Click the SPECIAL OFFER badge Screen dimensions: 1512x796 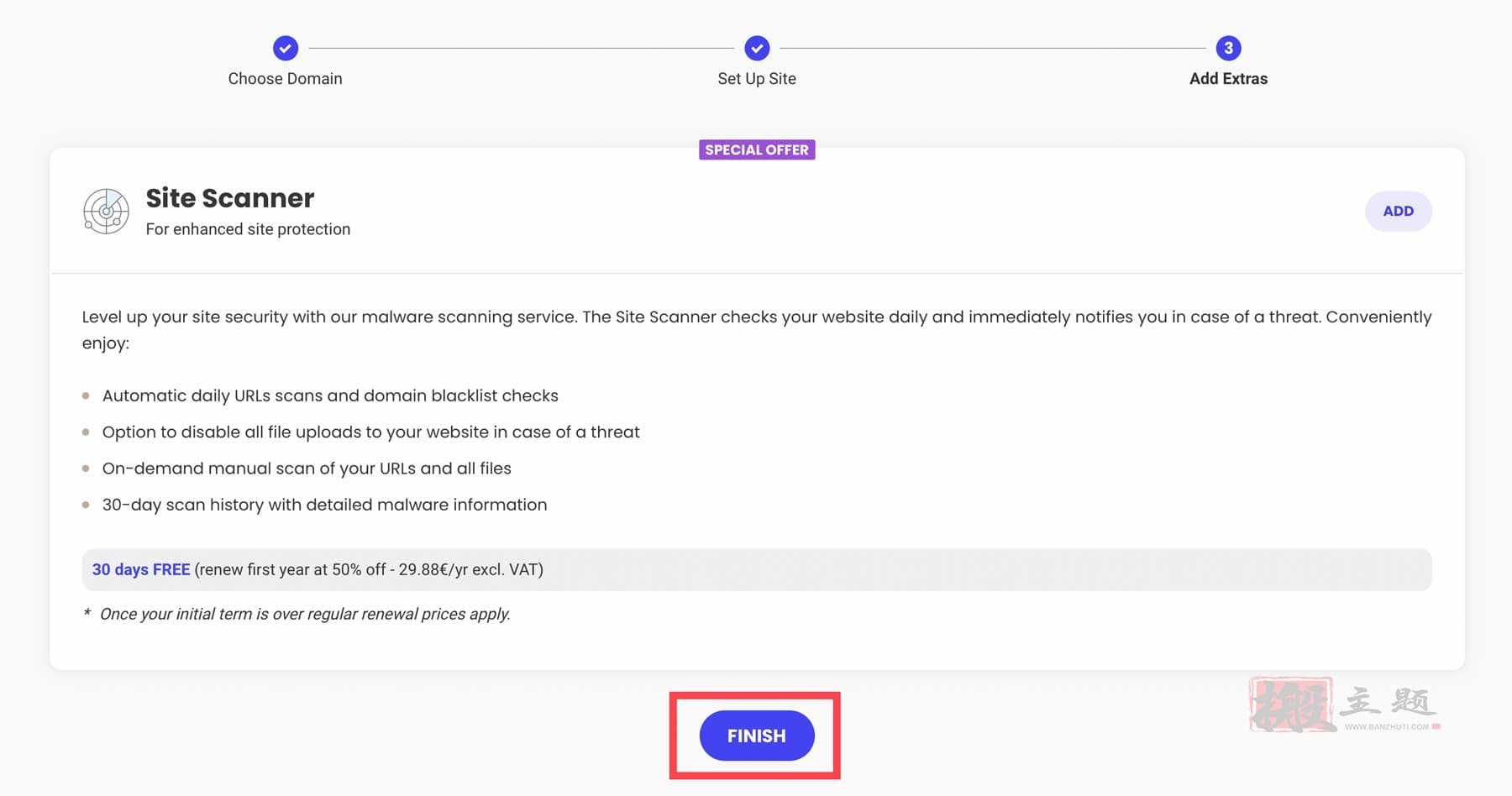[x=757, y=149]
